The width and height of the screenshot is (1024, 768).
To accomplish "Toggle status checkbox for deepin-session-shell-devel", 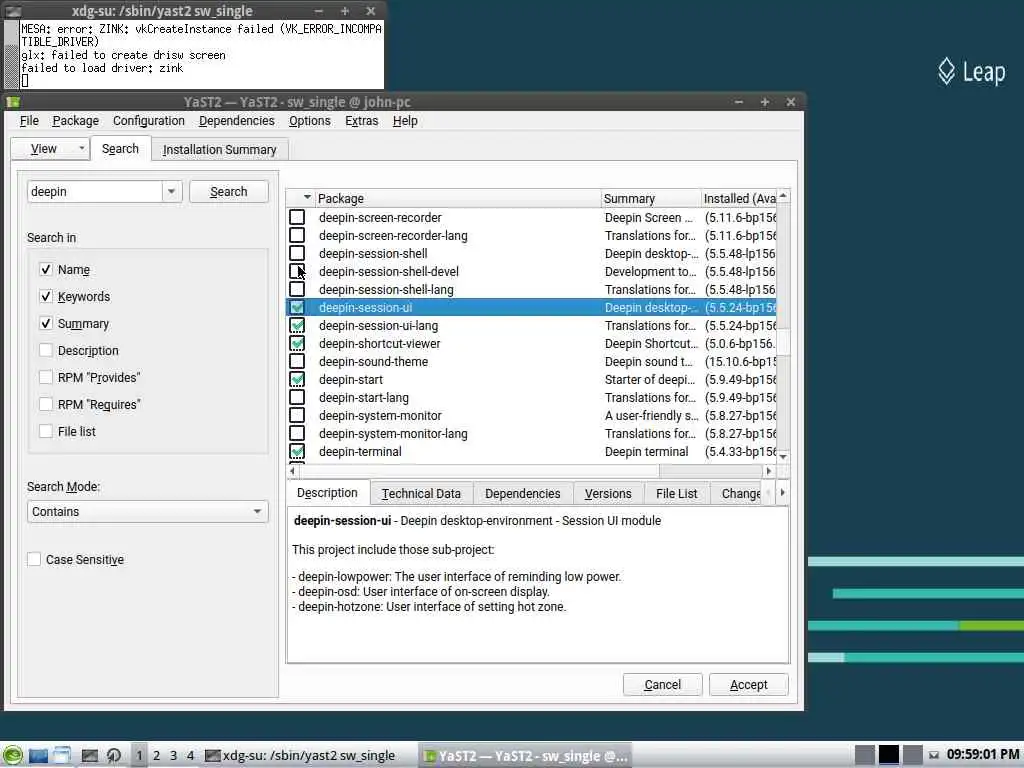I will point(297,271).
